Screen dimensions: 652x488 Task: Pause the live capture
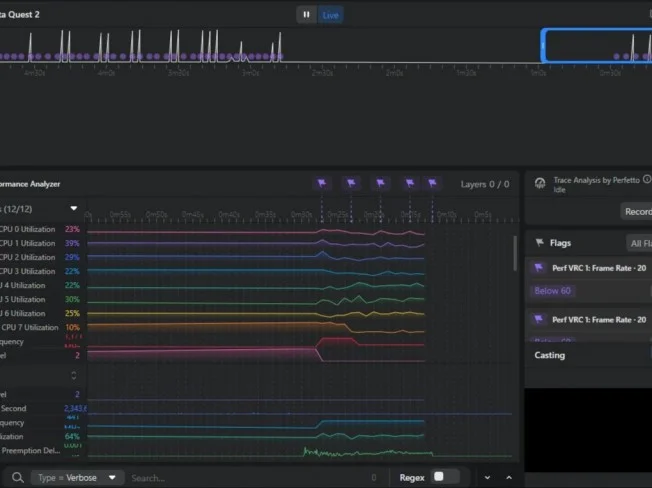click(306, 15)
